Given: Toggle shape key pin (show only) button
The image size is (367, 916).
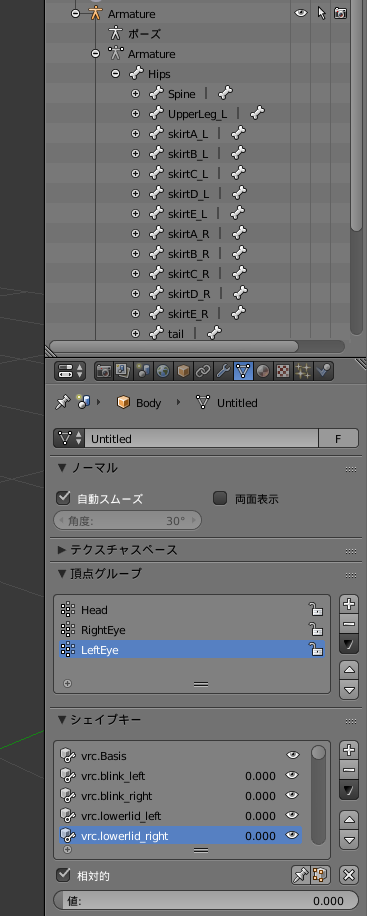Looking at the screenshot, I should [x=301, y=875].
